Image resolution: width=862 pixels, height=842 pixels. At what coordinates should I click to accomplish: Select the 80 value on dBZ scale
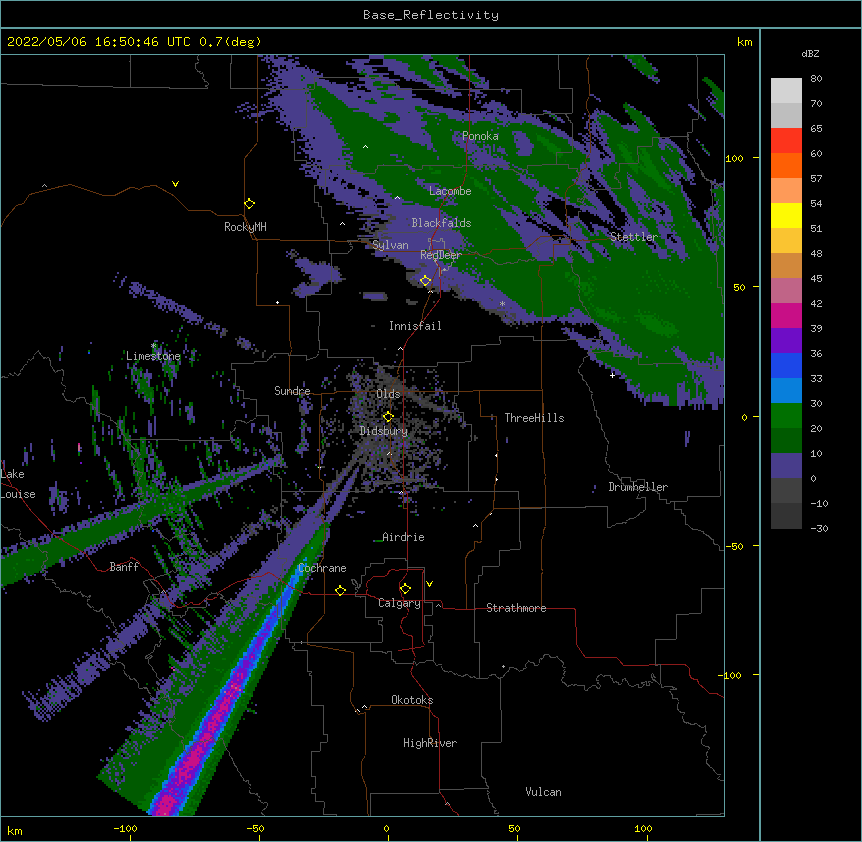point(816,78)
